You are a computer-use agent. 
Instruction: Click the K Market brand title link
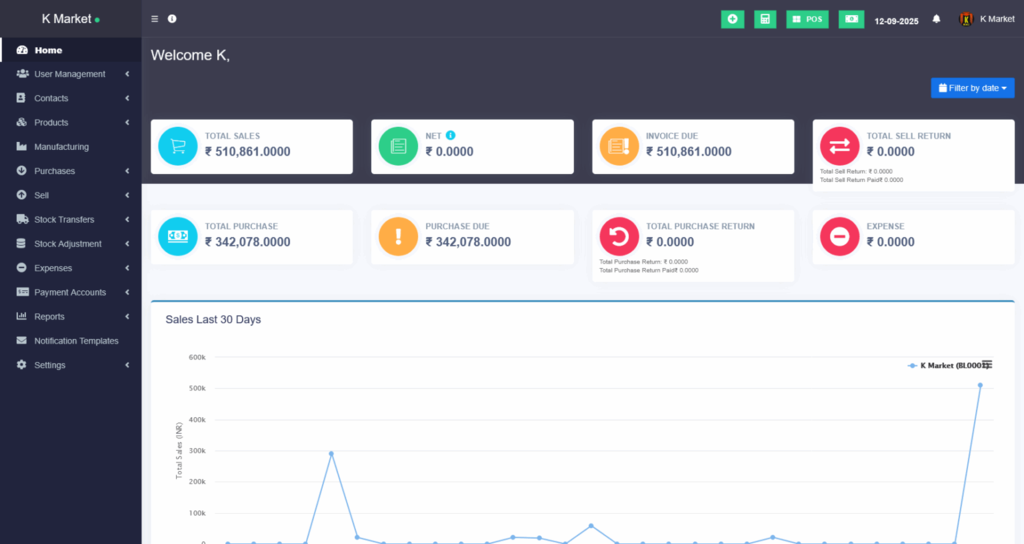tap(66, 19)
